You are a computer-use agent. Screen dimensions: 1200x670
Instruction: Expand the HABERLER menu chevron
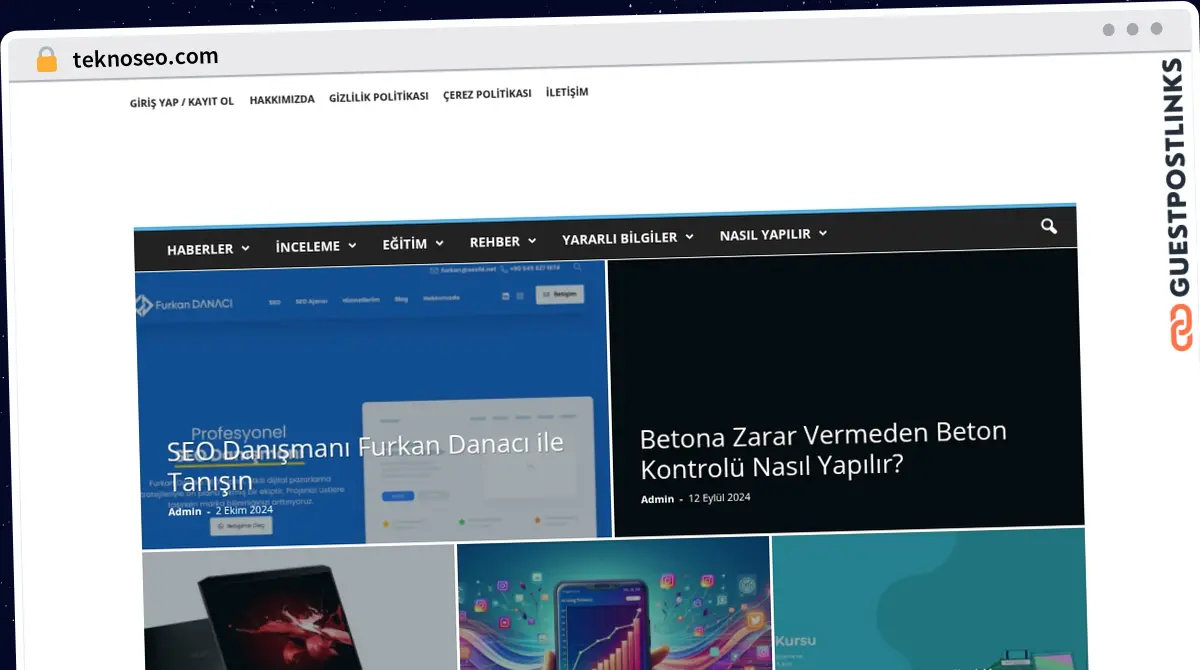(x=245, y=248)
